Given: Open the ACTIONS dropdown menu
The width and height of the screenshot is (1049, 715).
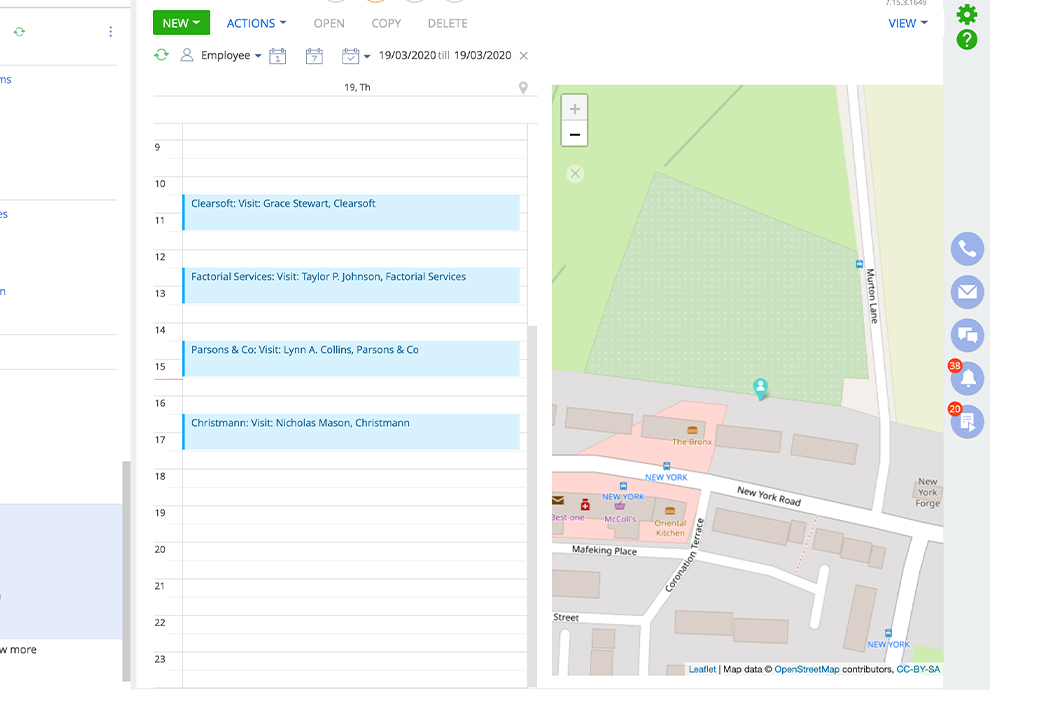Looking at the screenshot, I should pos(256,23).
